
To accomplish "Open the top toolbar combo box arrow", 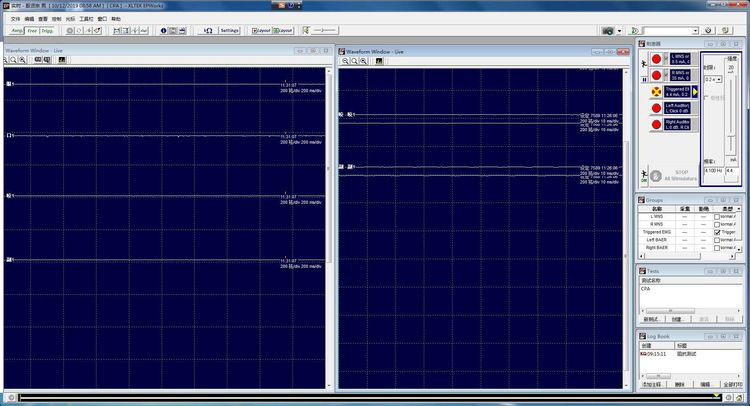I will [x=695, y=31].
